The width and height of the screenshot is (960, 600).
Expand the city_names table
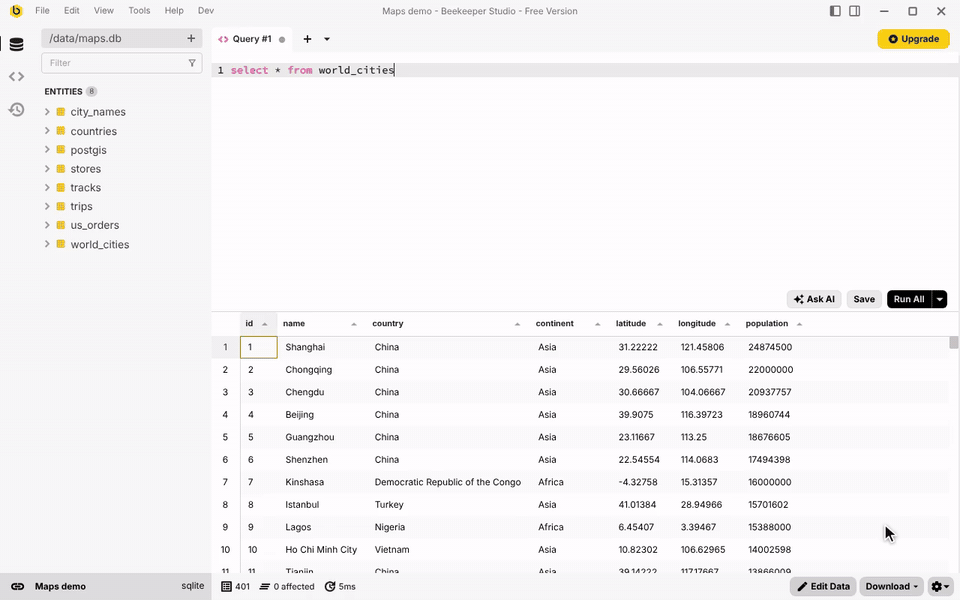pyautogui.click(x=47, y=111)
